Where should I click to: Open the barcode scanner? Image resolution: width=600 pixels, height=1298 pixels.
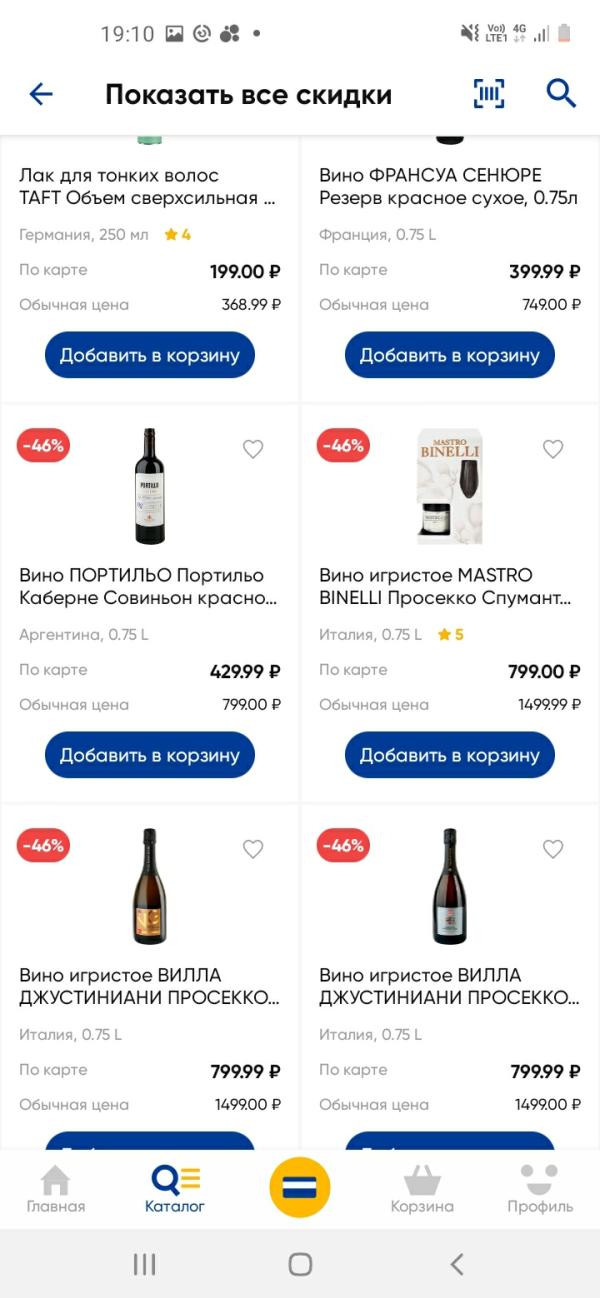(489, 94)
